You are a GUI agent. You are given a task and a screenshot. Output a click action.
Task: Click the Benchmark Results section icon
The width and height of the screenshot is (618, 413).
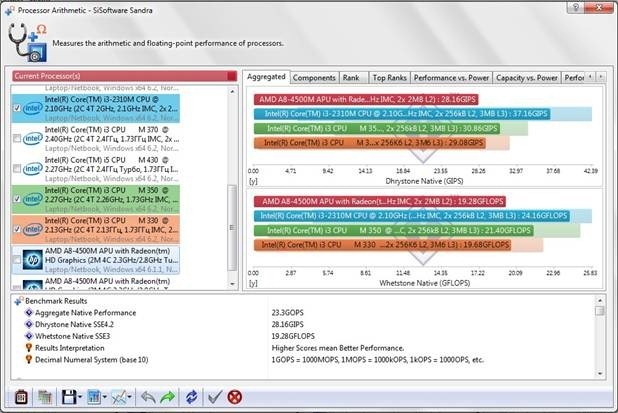[19, 301]
